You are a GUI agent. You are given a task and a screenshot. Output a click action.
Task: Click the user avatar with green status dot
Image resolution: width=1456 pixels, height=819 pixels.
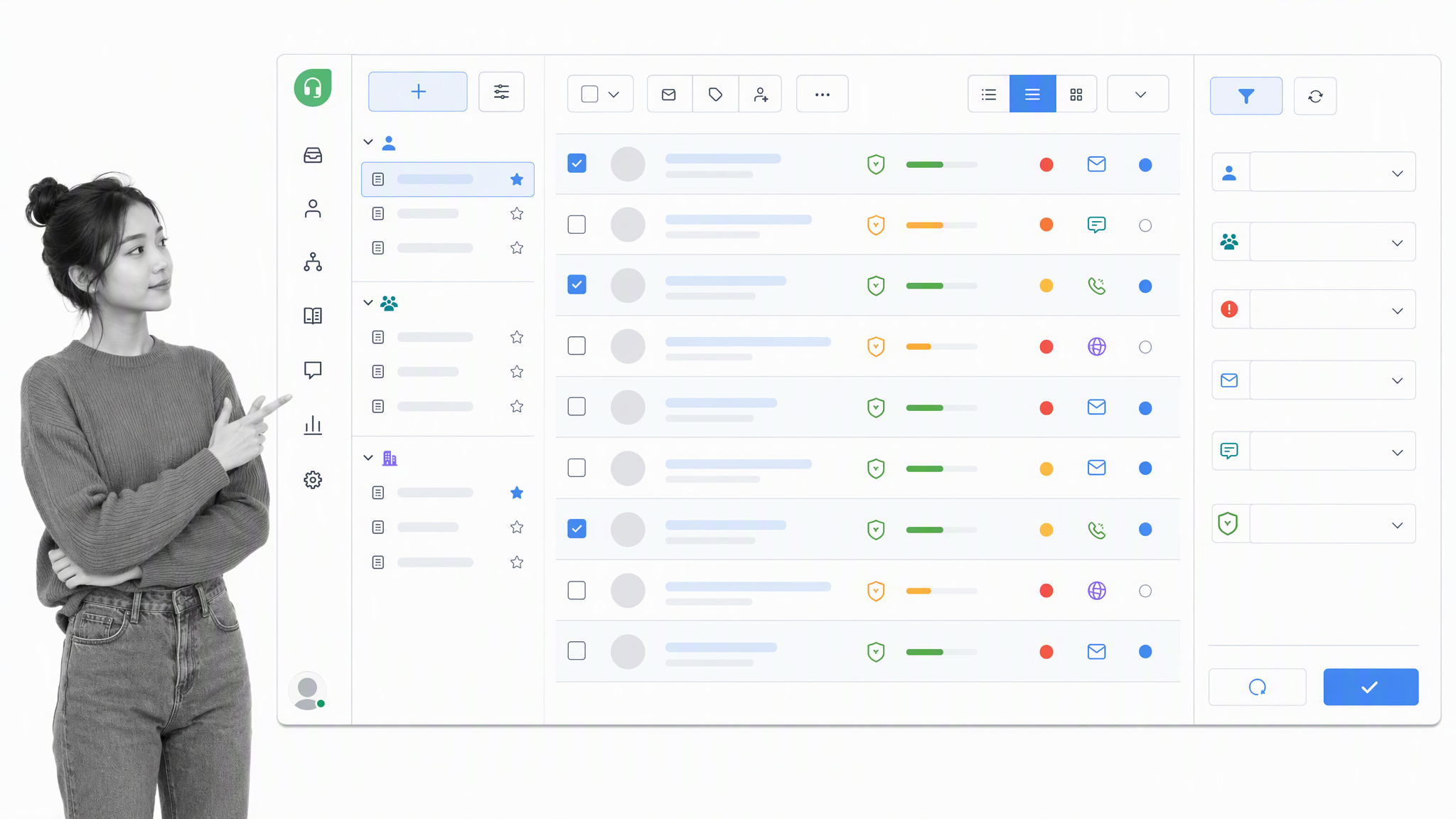click(x=308, y=691)
